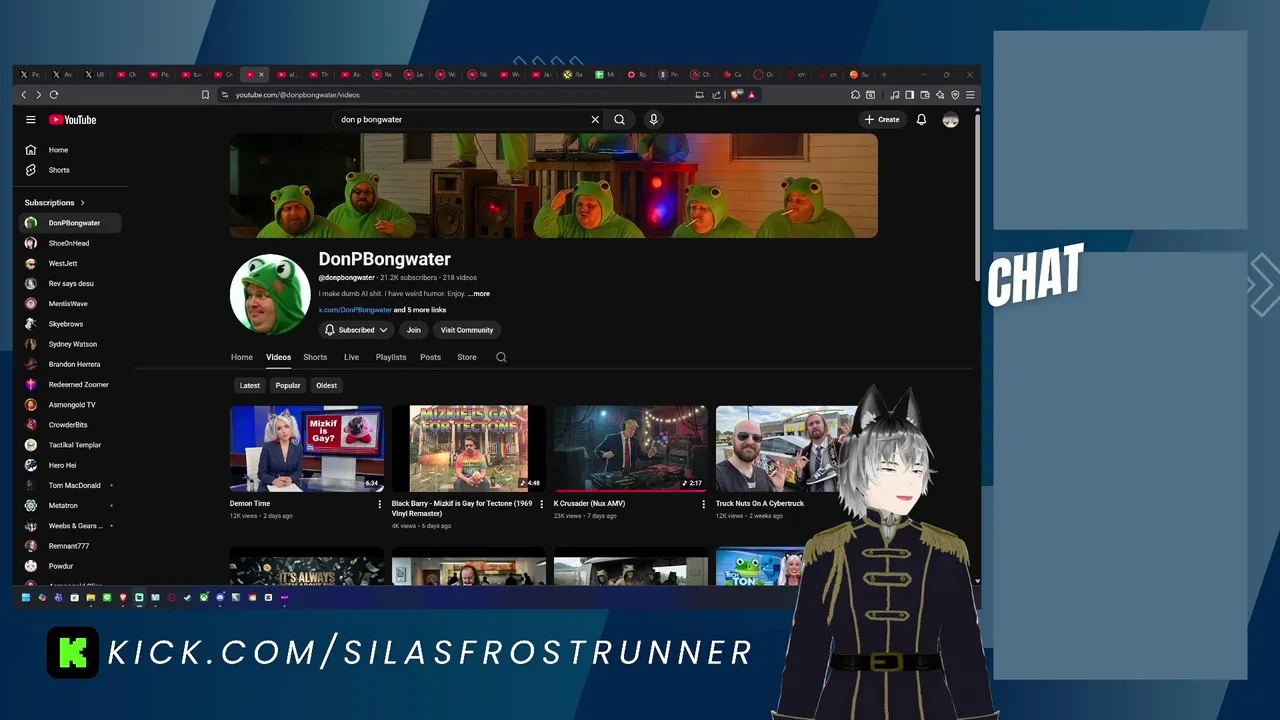
Task: Click the YouTube logo
Action: [x=73, y=119]
